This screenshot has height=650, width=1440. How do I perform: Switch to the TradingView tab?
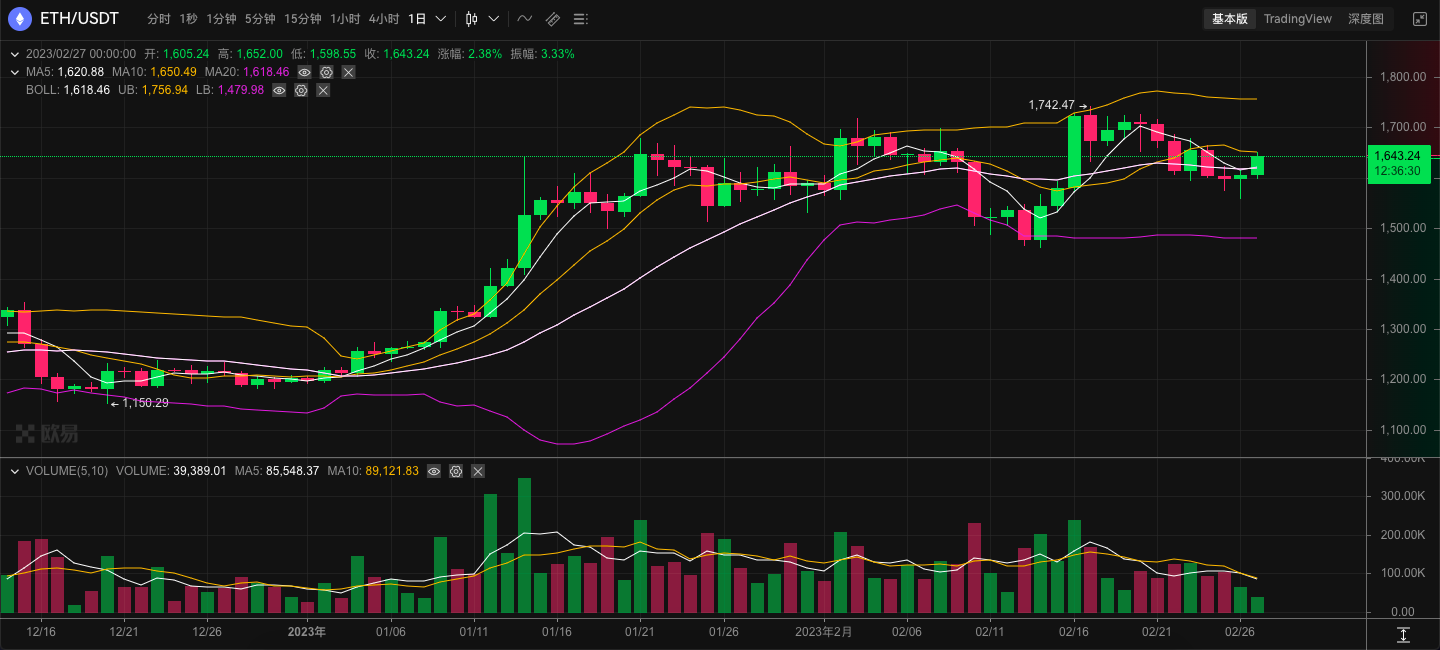click(x=1297, y=19)
